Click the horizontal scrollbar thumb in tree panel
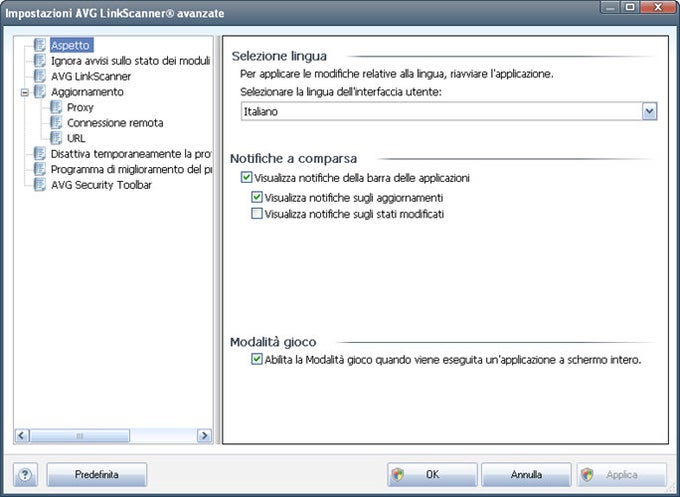This screenshot has height=497, width=680. tap(80, 435)
